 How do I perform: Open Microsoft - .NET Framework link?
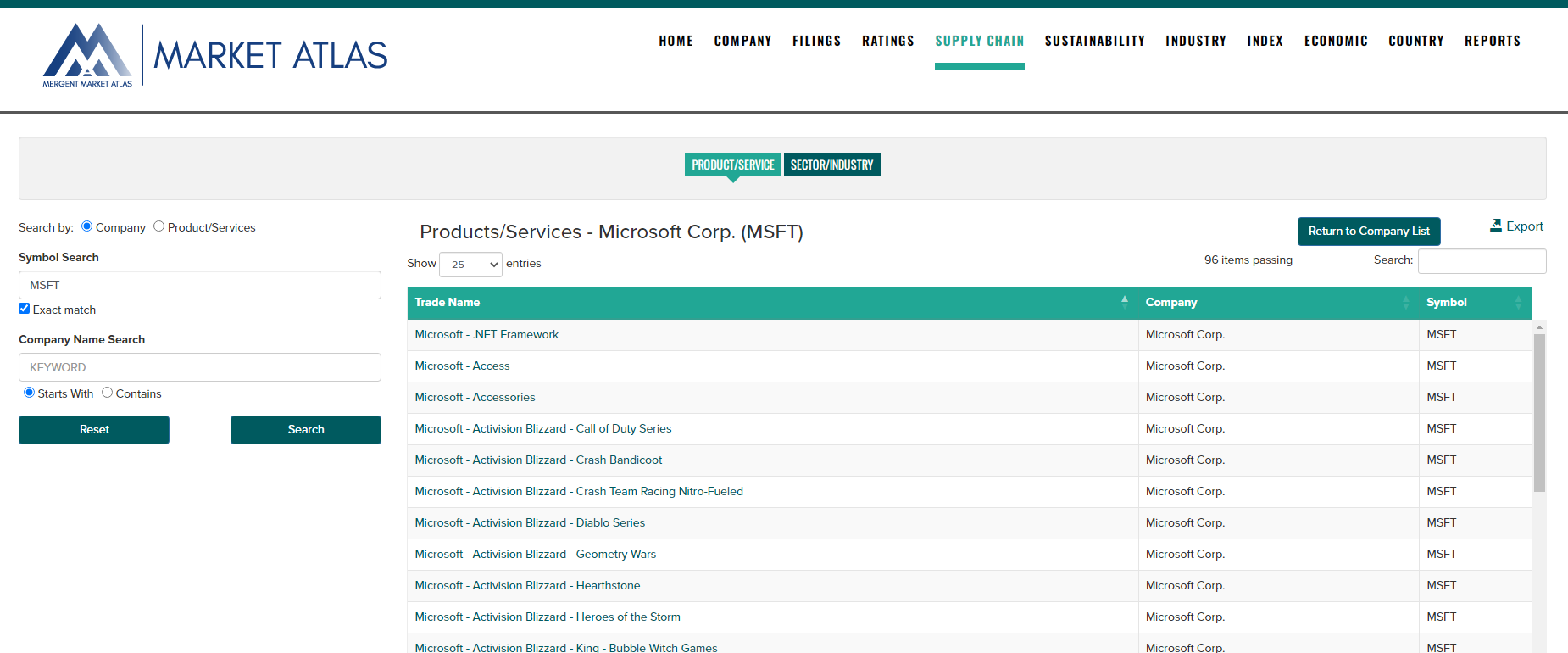tap(487, 334)
